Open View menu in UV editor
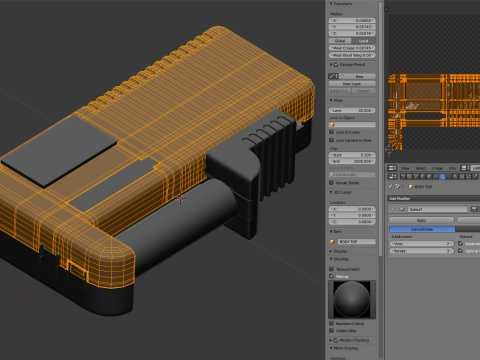The height and width of the screenshot is (360, 480). (405, 168)
